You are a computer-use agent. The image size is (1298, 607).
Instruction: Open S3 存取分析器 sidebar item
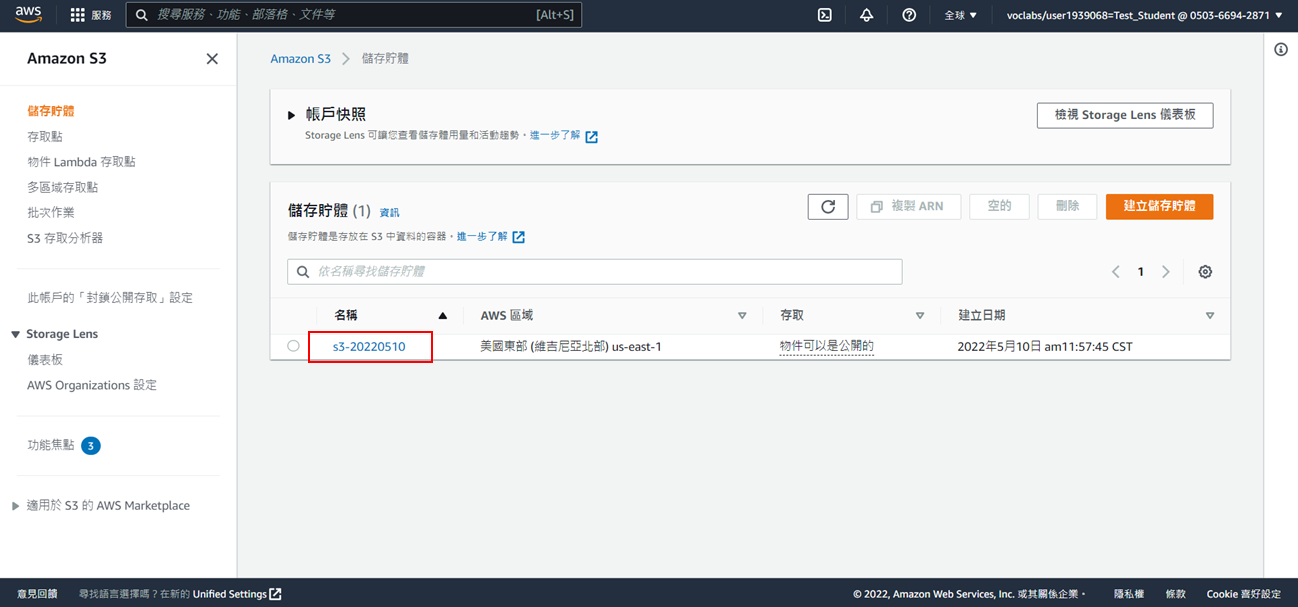click(65, 238)
